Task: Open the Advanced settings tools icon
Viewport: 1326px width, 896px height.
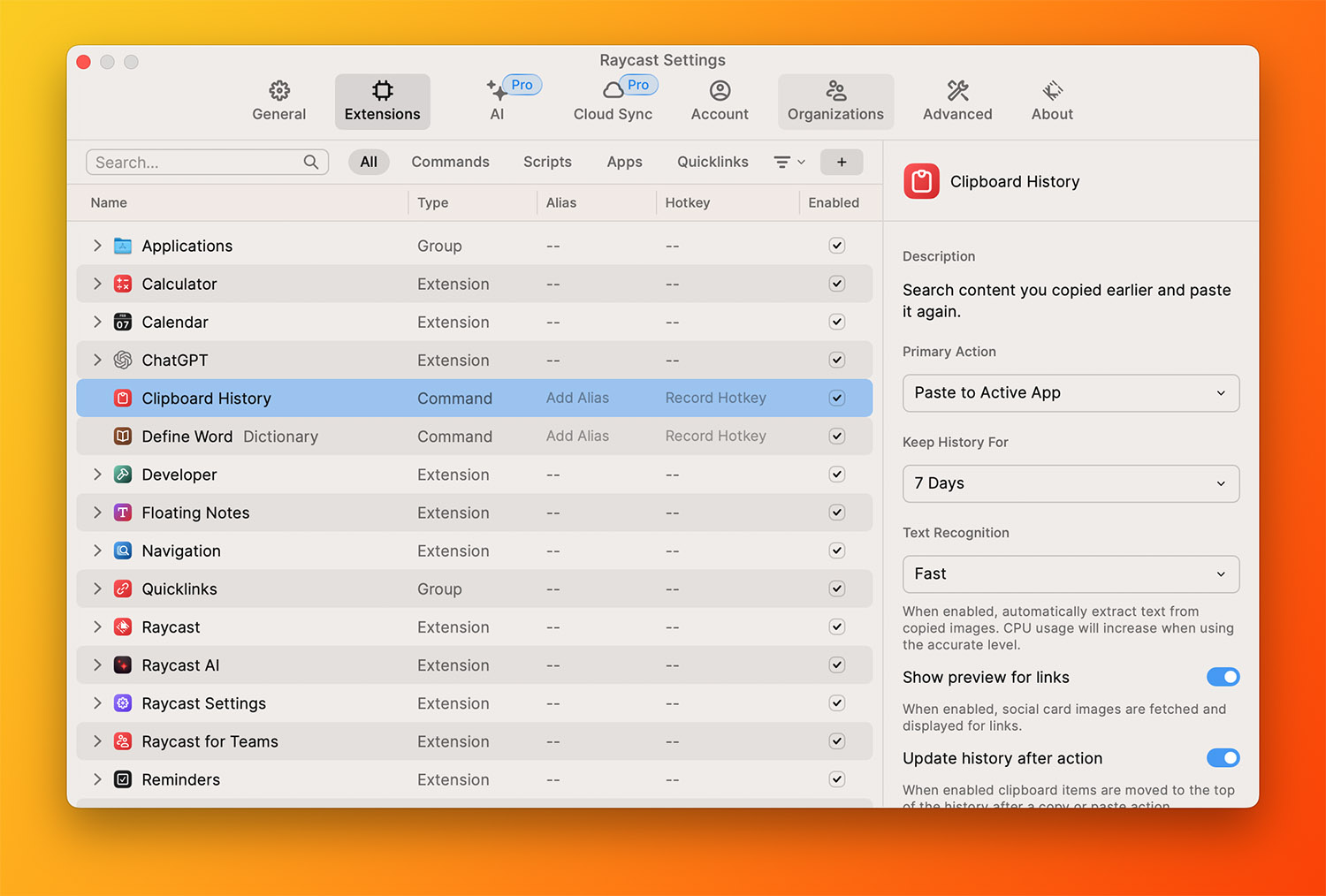Action: coord(957,91)
